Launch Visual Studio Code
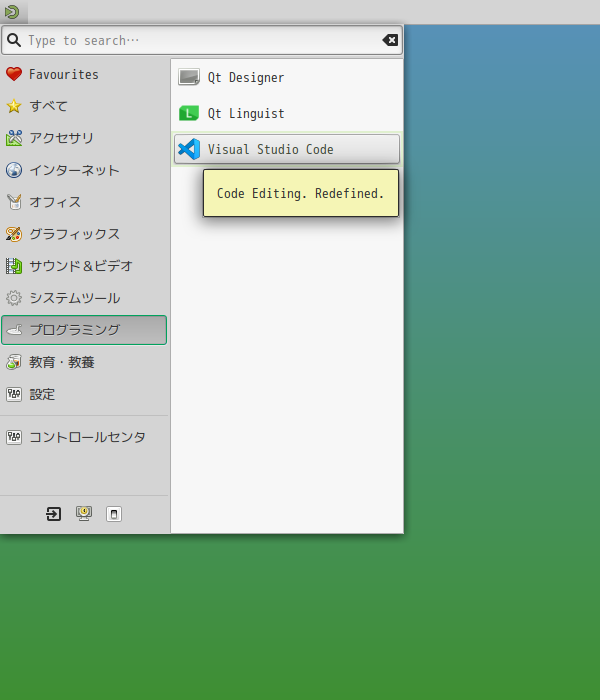Screen dimensions: 600x700 pyautogui.click(x=287, y=149)
